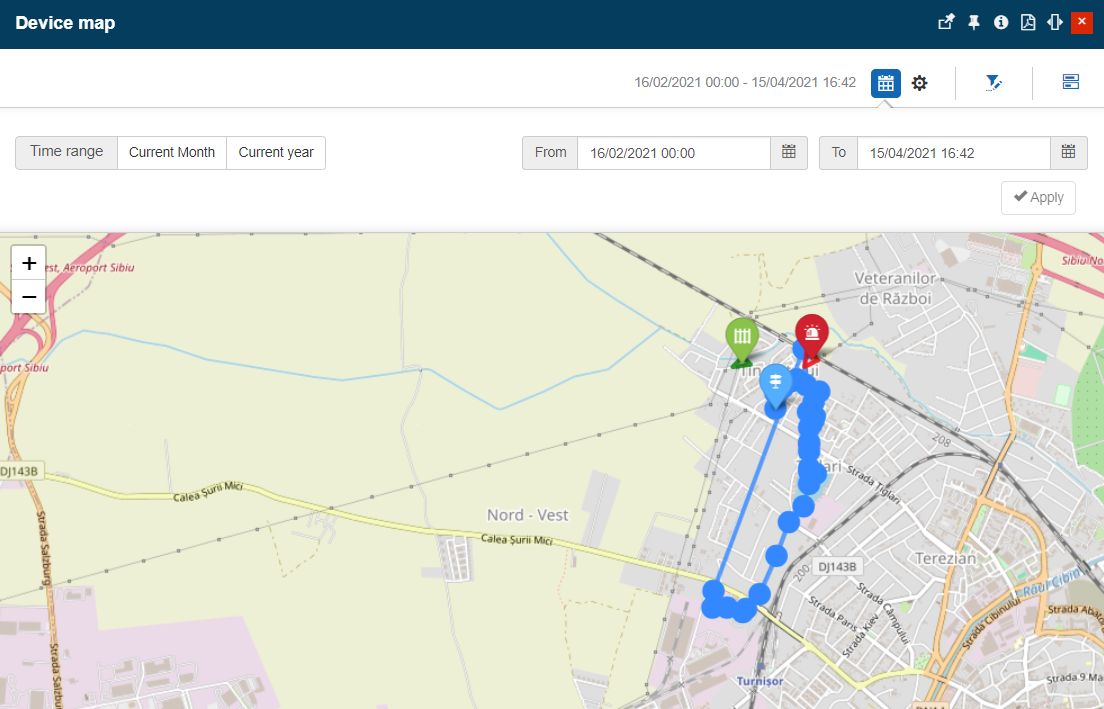Screen dimensions: 1104x709
Task: Click the From date input field
Action: click(x=673, y=153)
